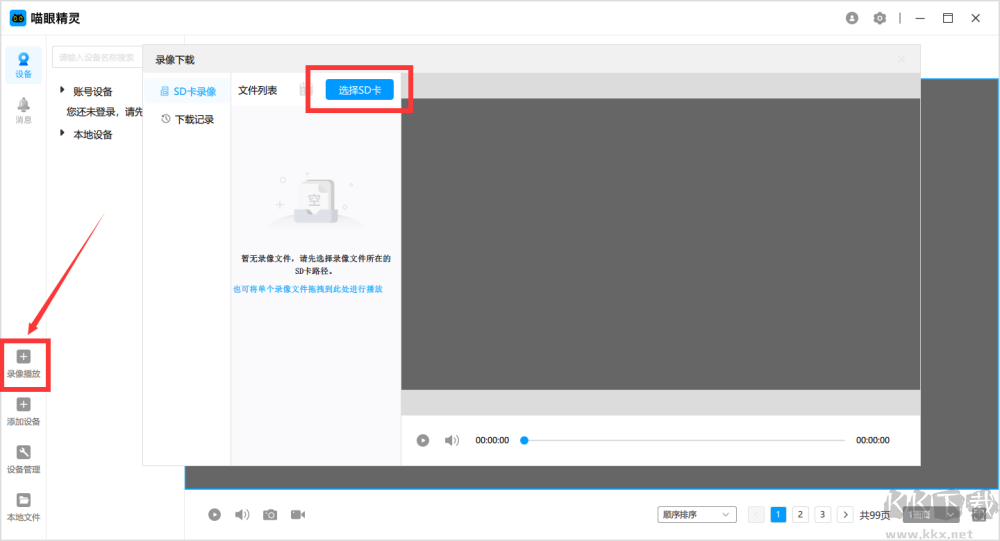Open the 1画面 layout dropdown
Image resolution: width=1000 pixels, height=541 pixels.
point(931,514)
